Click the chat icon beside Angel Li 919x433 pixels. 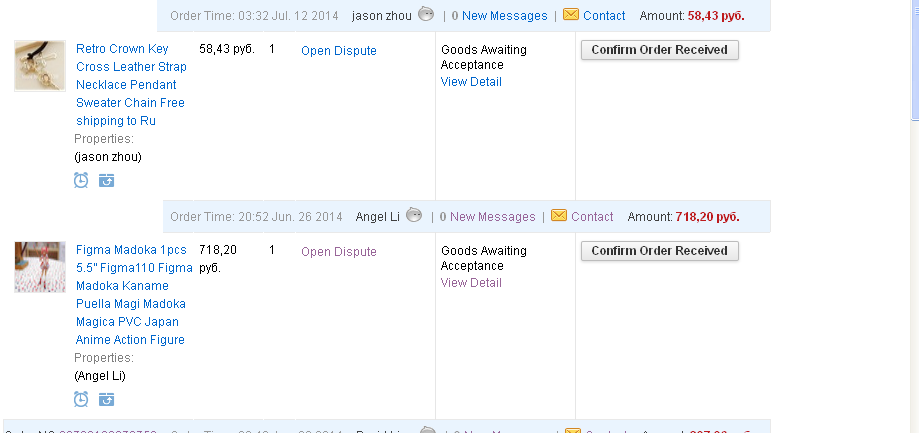click(x=413, y=216)
